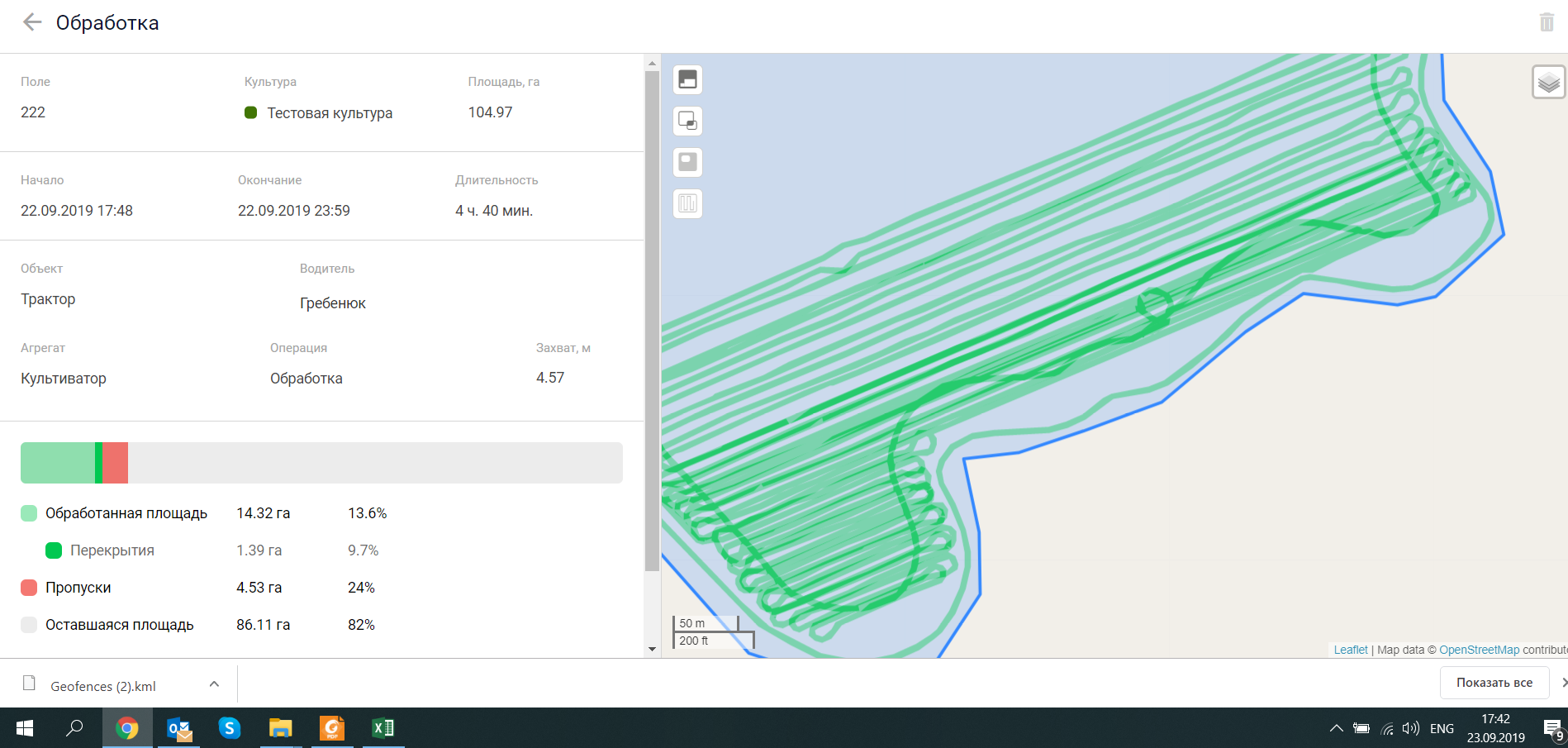Toggle overlaps display on the map

[x=687, y=121]
